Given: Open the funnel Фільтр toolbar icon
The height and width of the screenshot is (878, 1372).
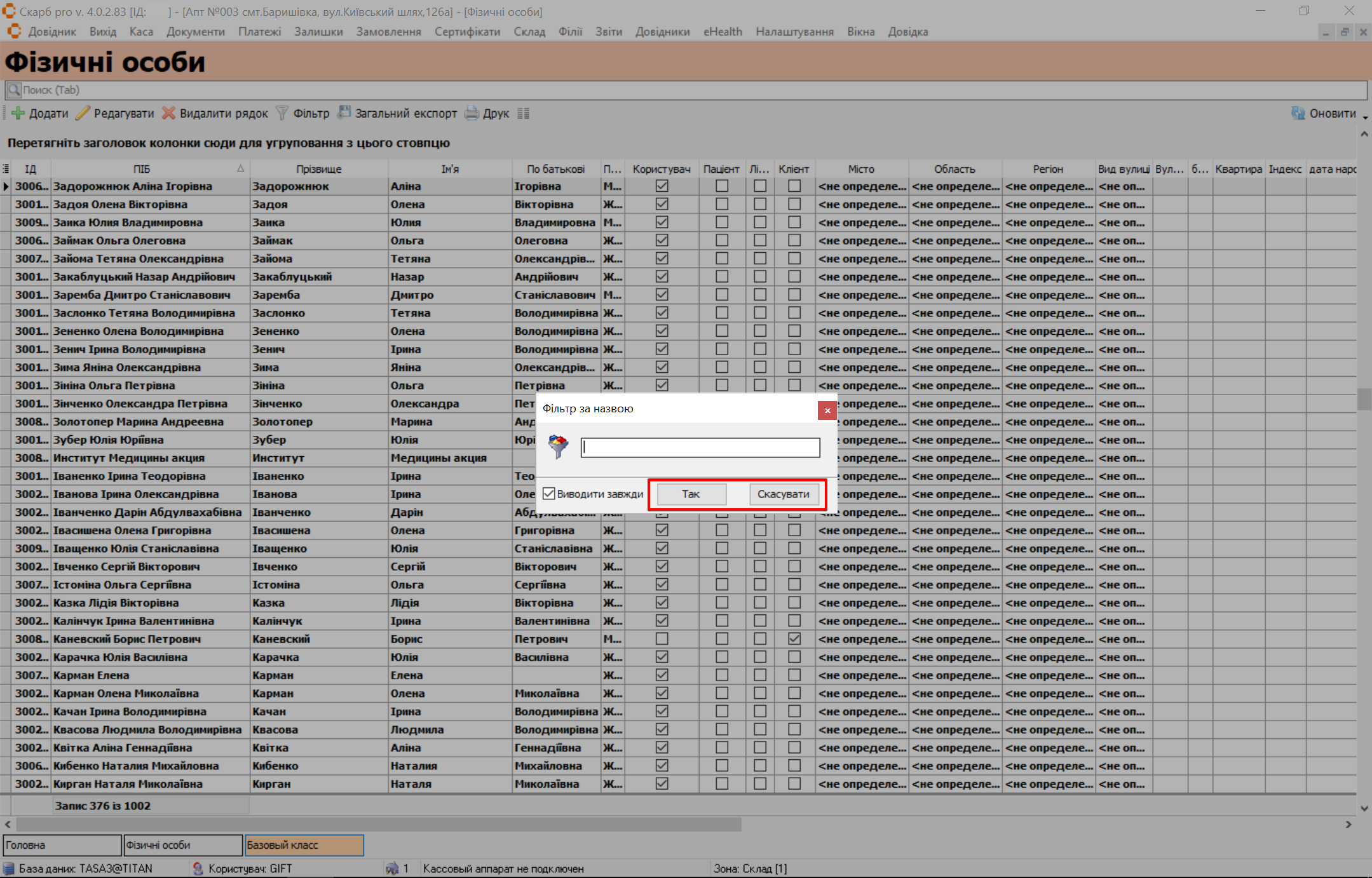Looking at the screenshot, I should 282,113.
